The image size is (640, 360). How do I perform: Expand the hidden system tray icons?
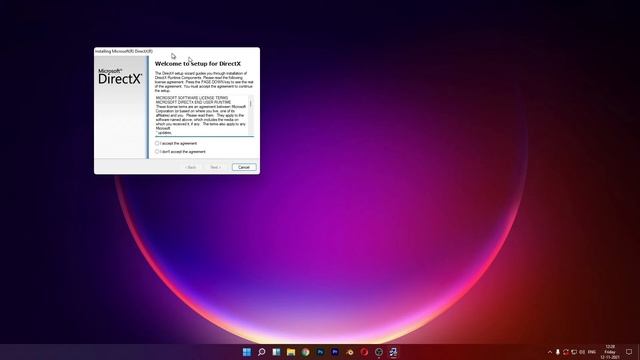coord(550,352)
